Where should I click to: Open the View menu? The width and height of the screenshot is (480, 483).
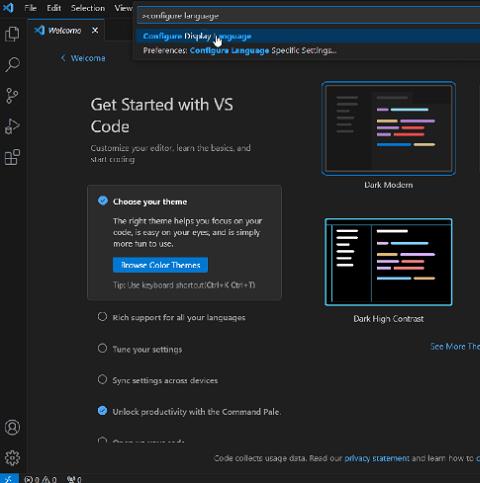(x=123, y=8)
